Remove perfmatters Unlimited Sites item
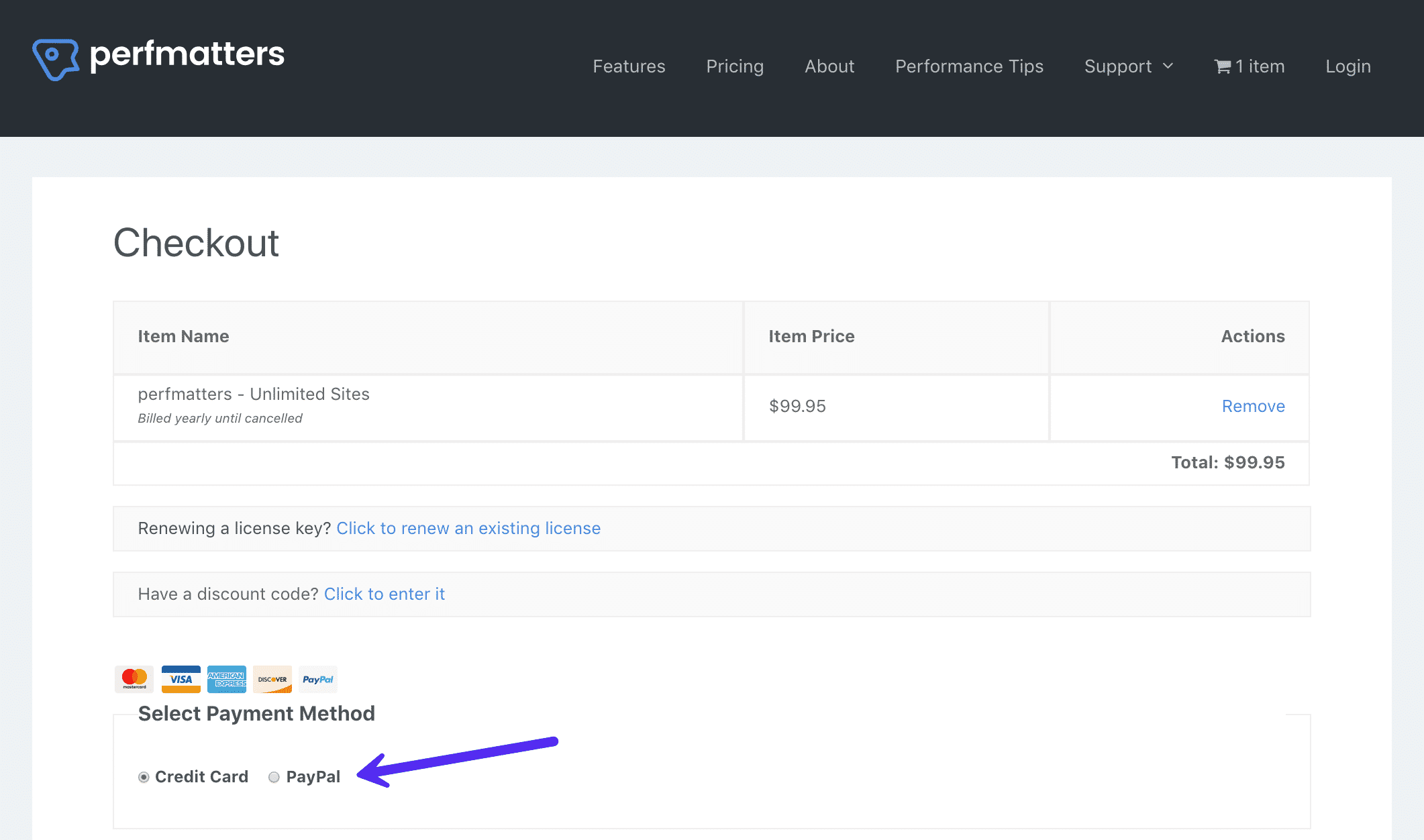 pos(1253,405)
